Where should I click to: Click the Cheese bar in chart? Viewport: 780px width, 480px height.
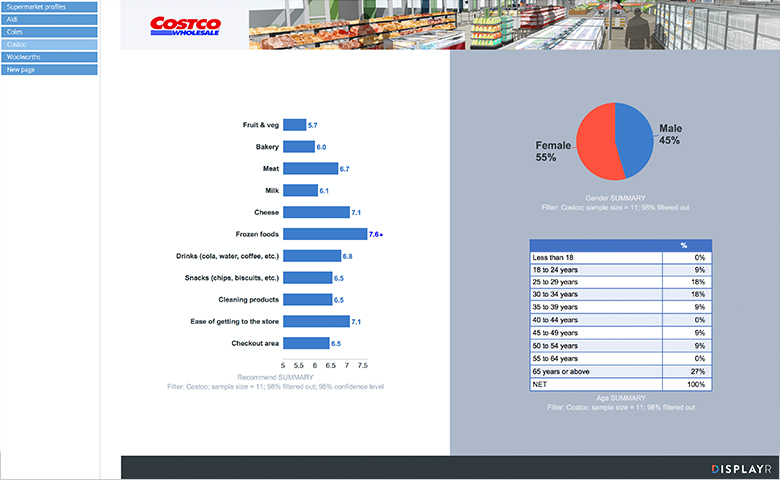pos(316,212)
